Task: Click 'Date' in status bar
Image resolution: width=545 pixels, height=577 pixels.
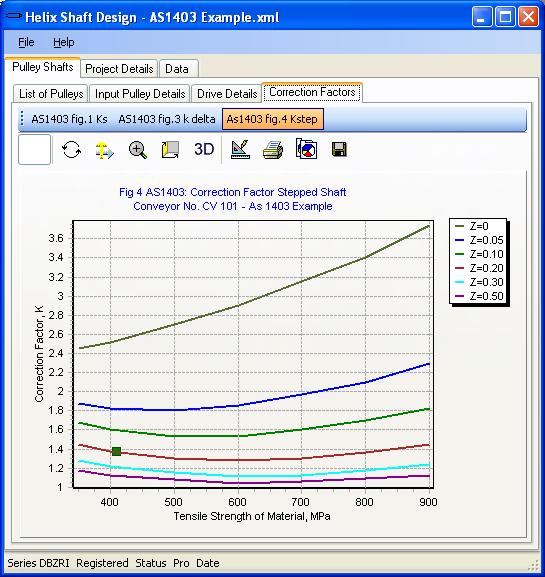Action: click(x=208, y=563)
